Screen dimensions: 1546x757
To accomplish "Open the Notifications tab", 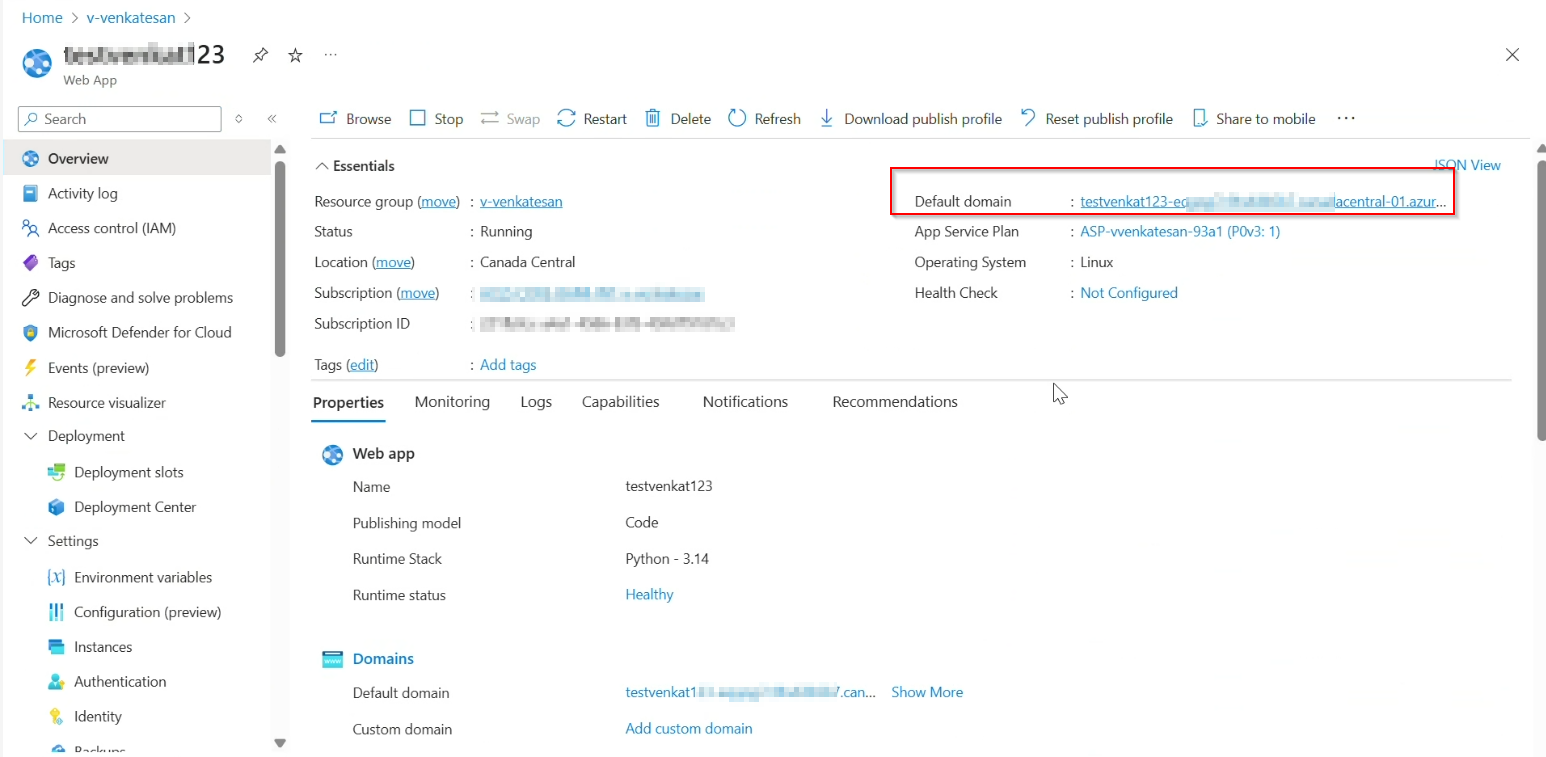I will pyautogui.click(x=745, y=401).
